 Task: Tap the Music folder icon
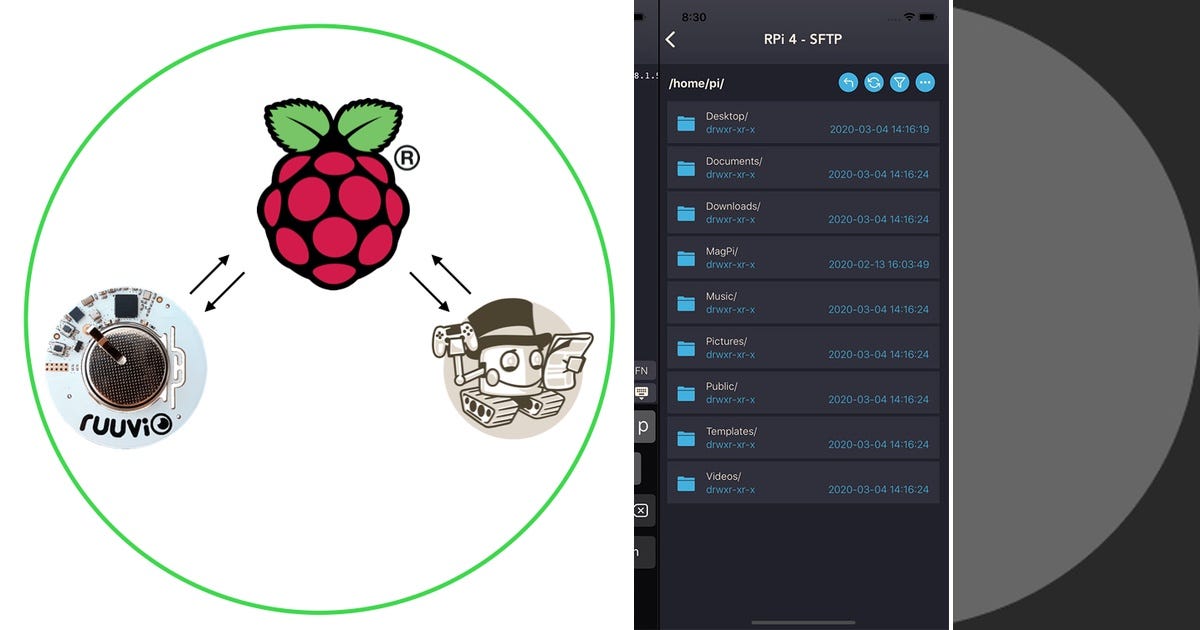pyautogui.click(x=686, y=302)
